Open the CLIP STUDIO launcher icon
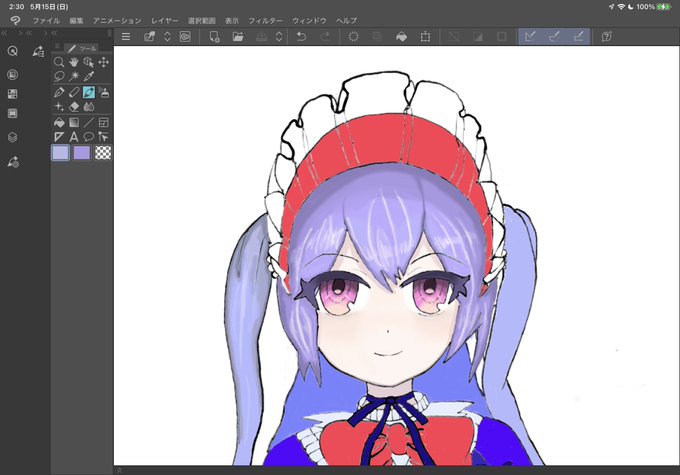Image resolution: width=680 pixels, height=475 pixels. click(150, 36)
